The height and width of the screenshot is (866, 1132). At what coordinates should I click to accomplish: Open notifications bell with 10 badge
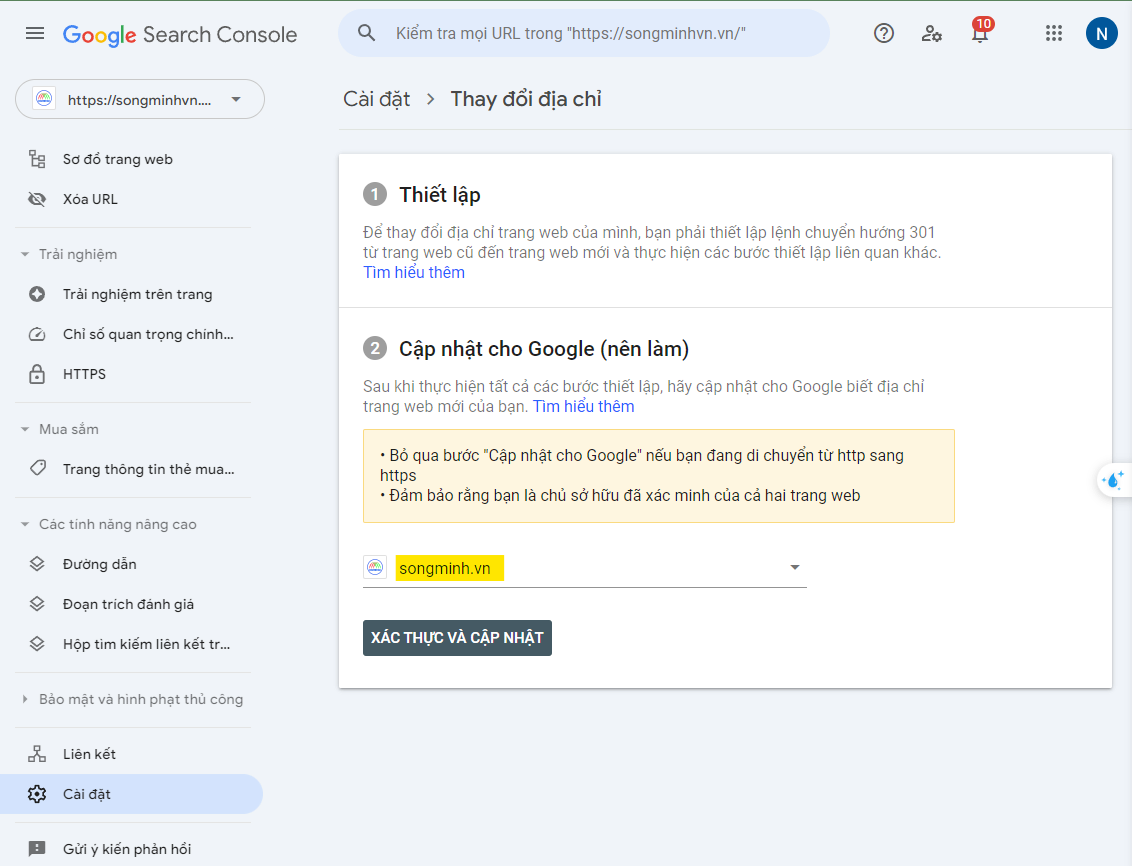coord(980,32)
